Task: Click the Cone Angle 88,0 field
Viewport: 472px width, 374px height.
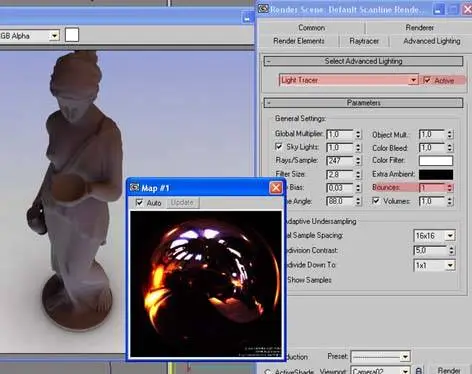Action: point(340,201)
